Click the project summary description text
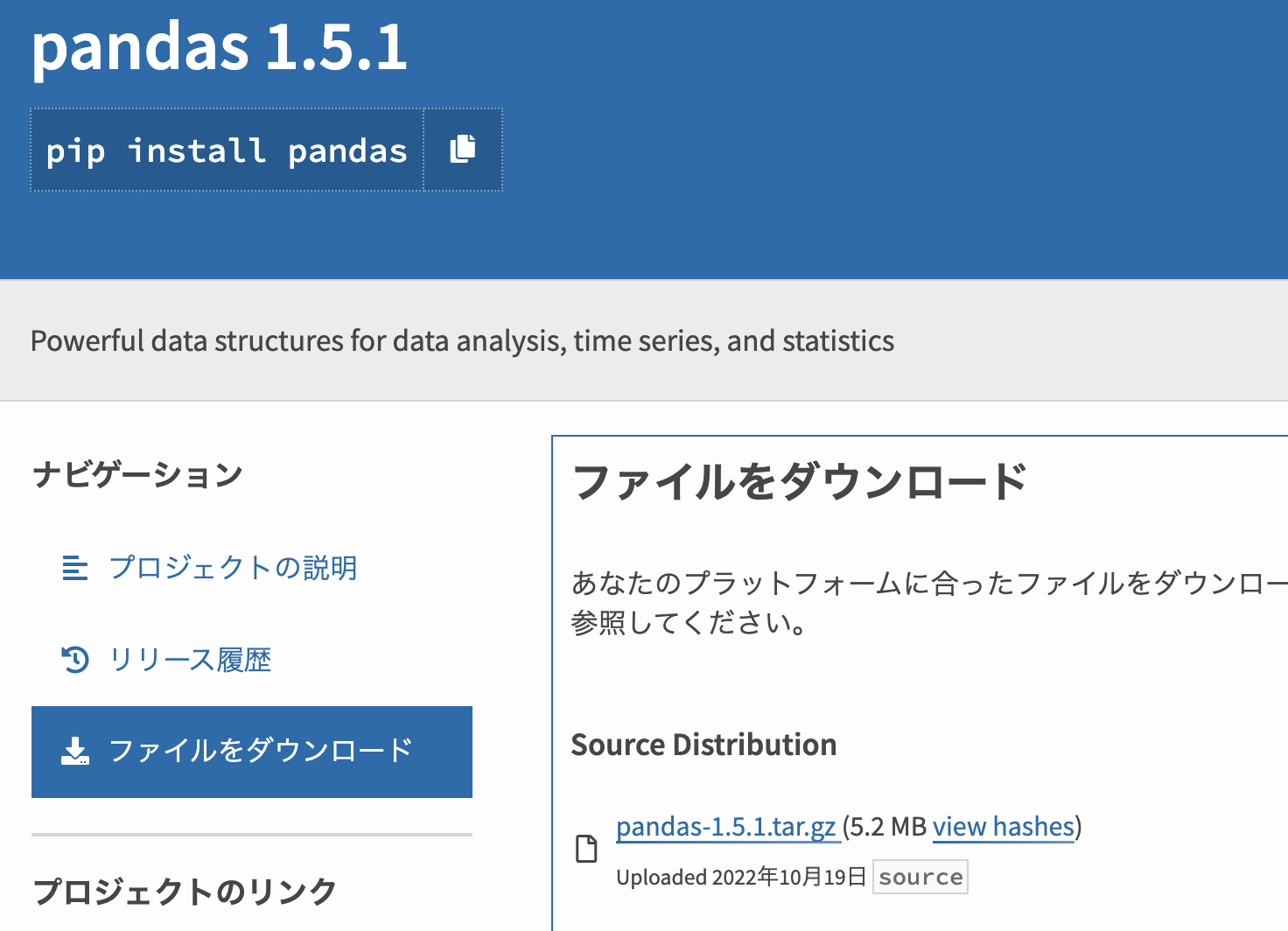Screen dimensions: 1288x931 [462, 340]
